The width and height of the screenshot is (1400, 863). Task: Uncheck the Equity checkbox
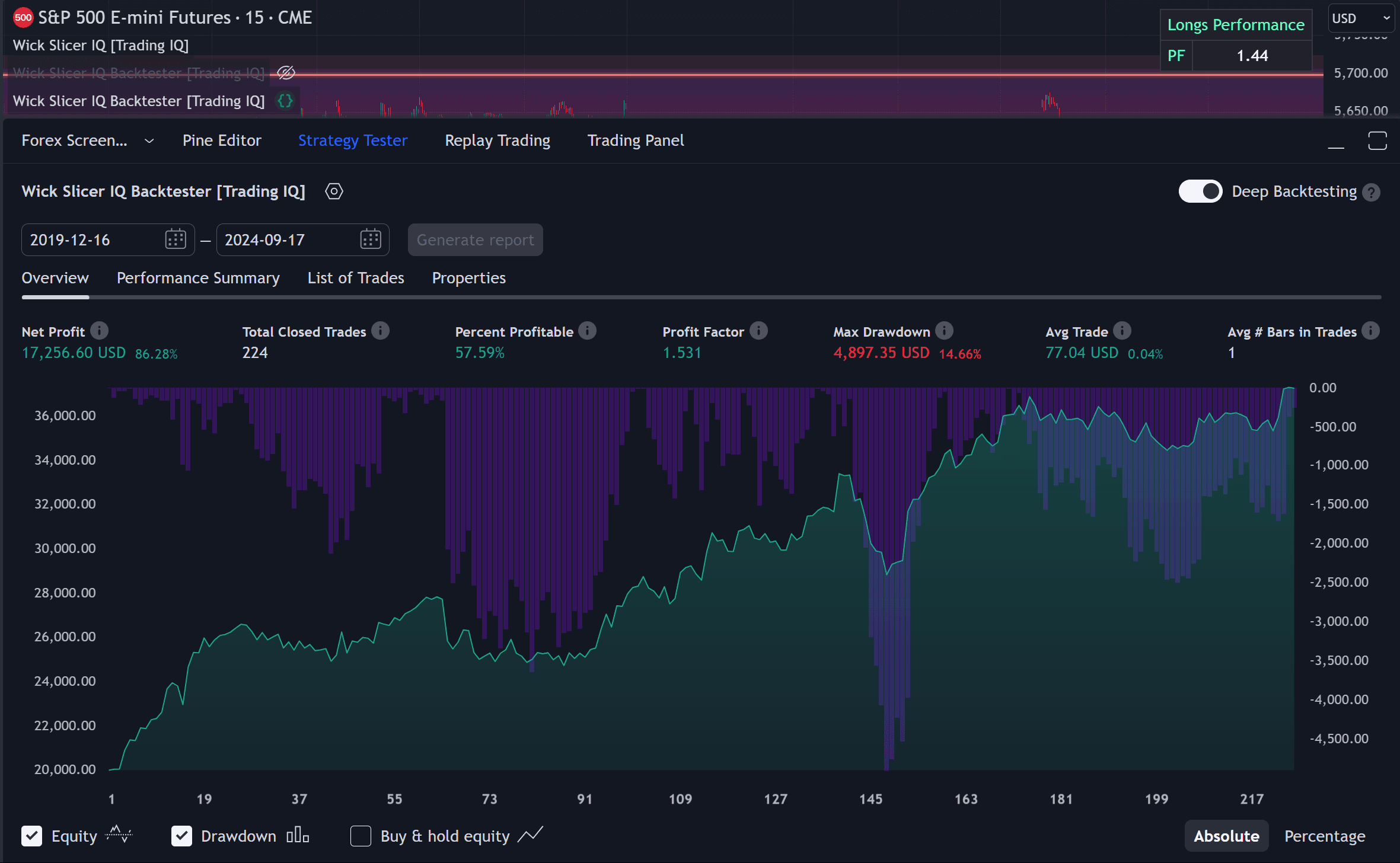(31, 836)
